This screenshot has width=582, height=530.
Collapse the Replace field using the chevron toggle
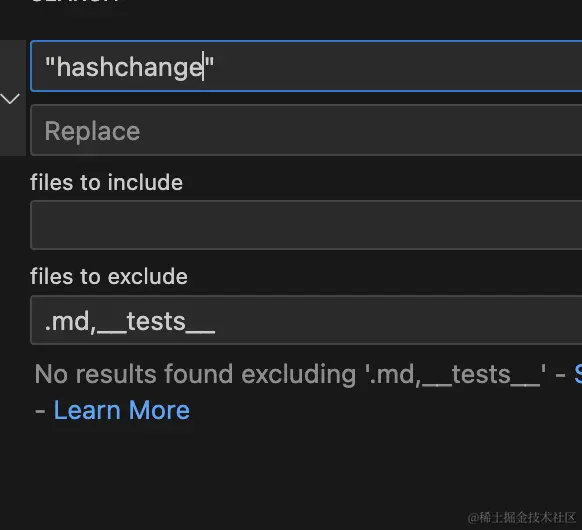10,99
